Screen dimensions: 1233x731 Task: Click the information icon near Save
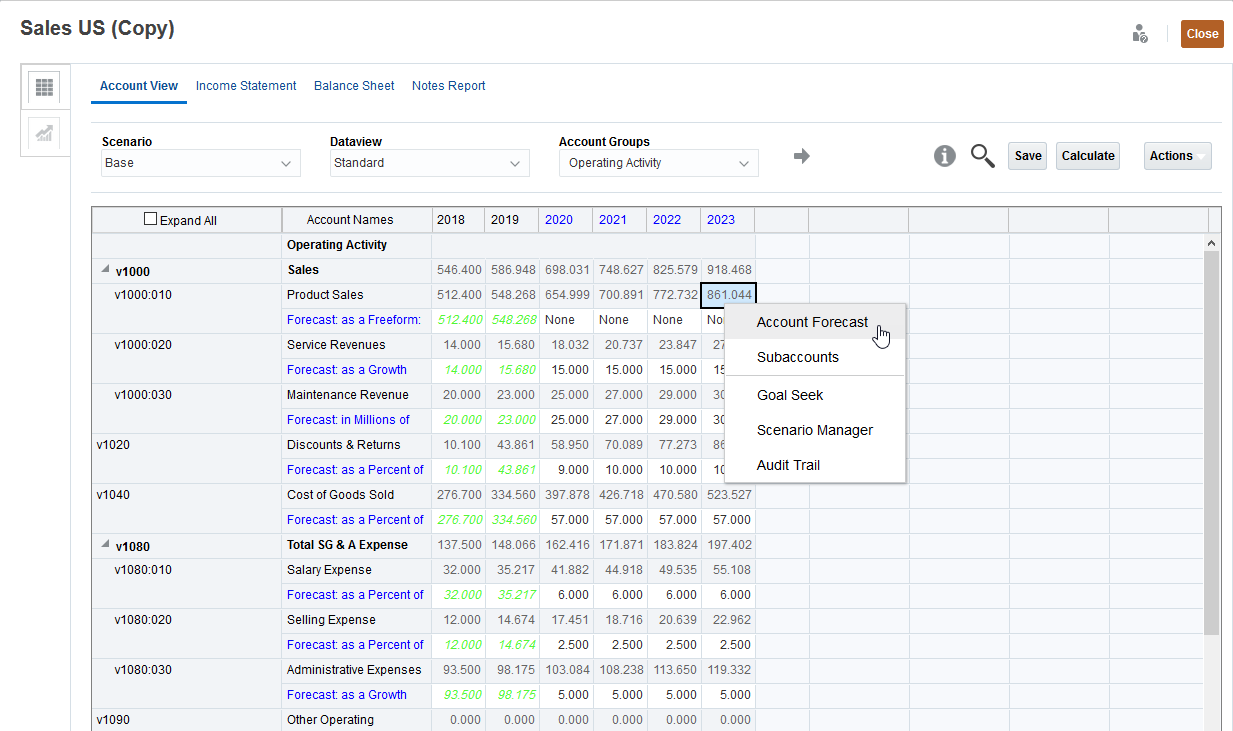click(944, 156)
